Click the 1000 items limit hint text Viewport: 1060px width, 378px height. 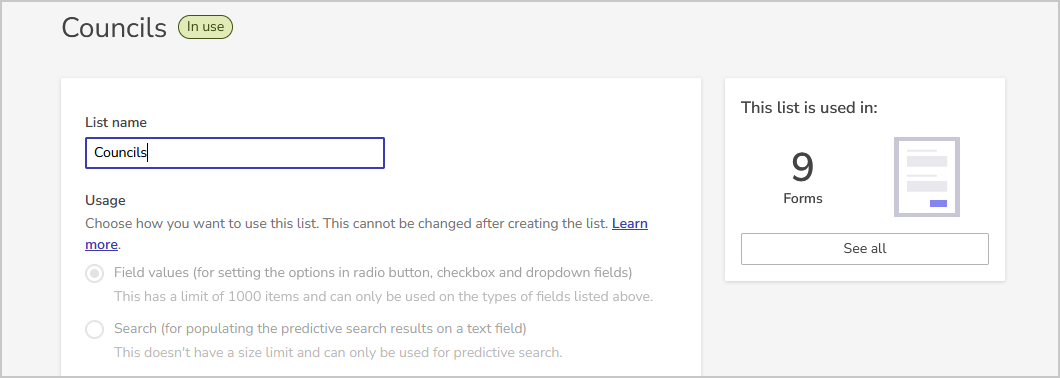[383, 296]
